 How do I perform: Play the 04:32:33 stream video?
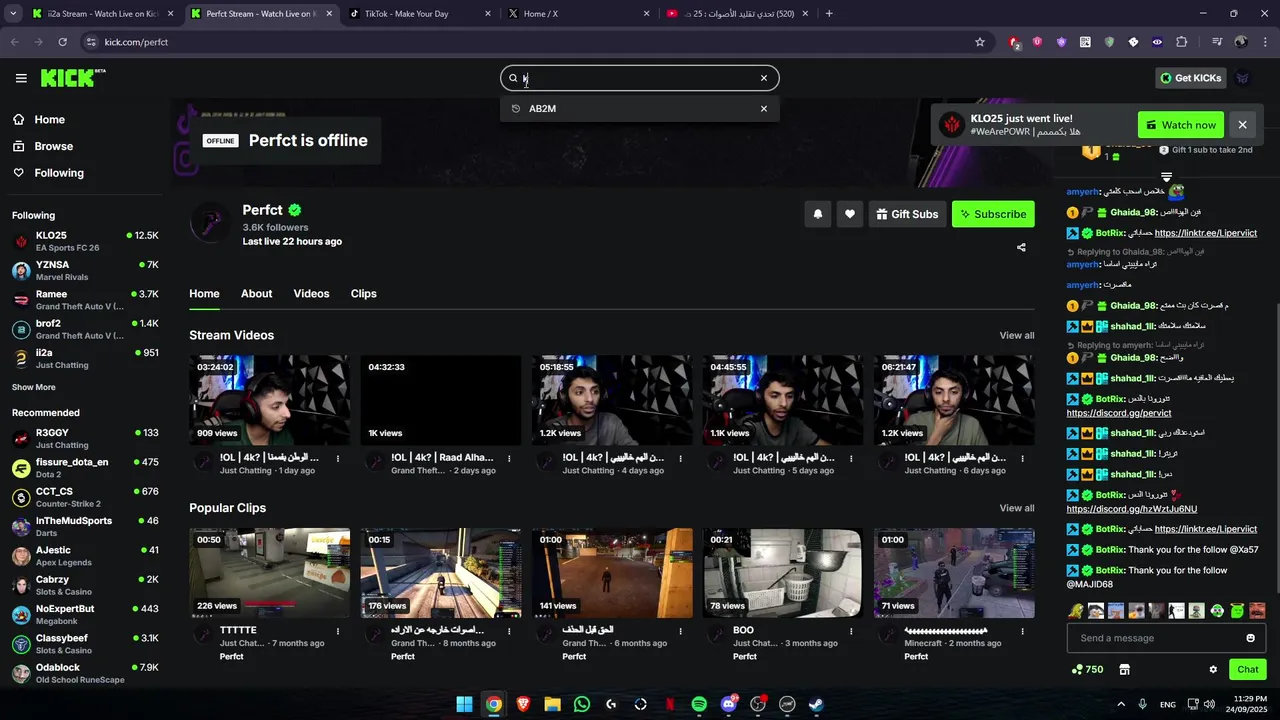(x=441, y=400)
